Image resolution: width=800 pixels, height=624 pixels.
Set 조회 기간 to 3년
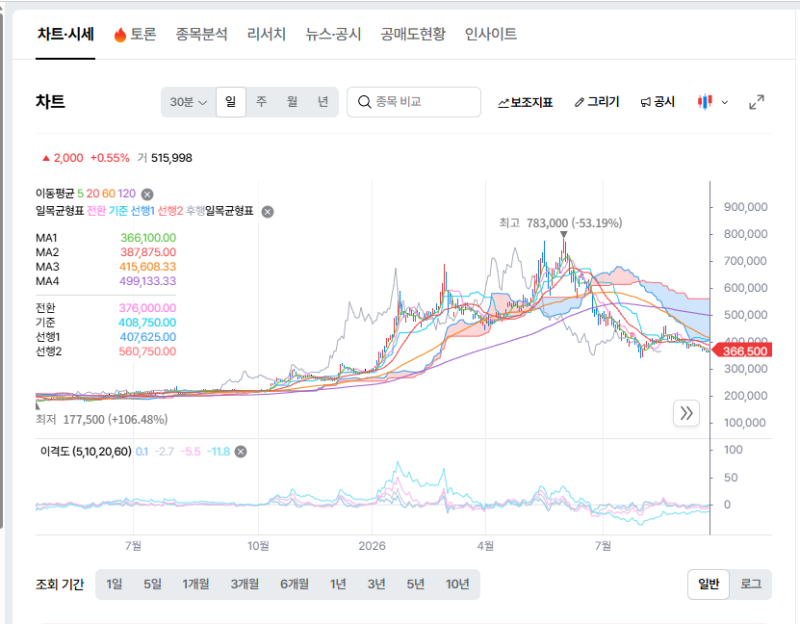coord(377,584)
